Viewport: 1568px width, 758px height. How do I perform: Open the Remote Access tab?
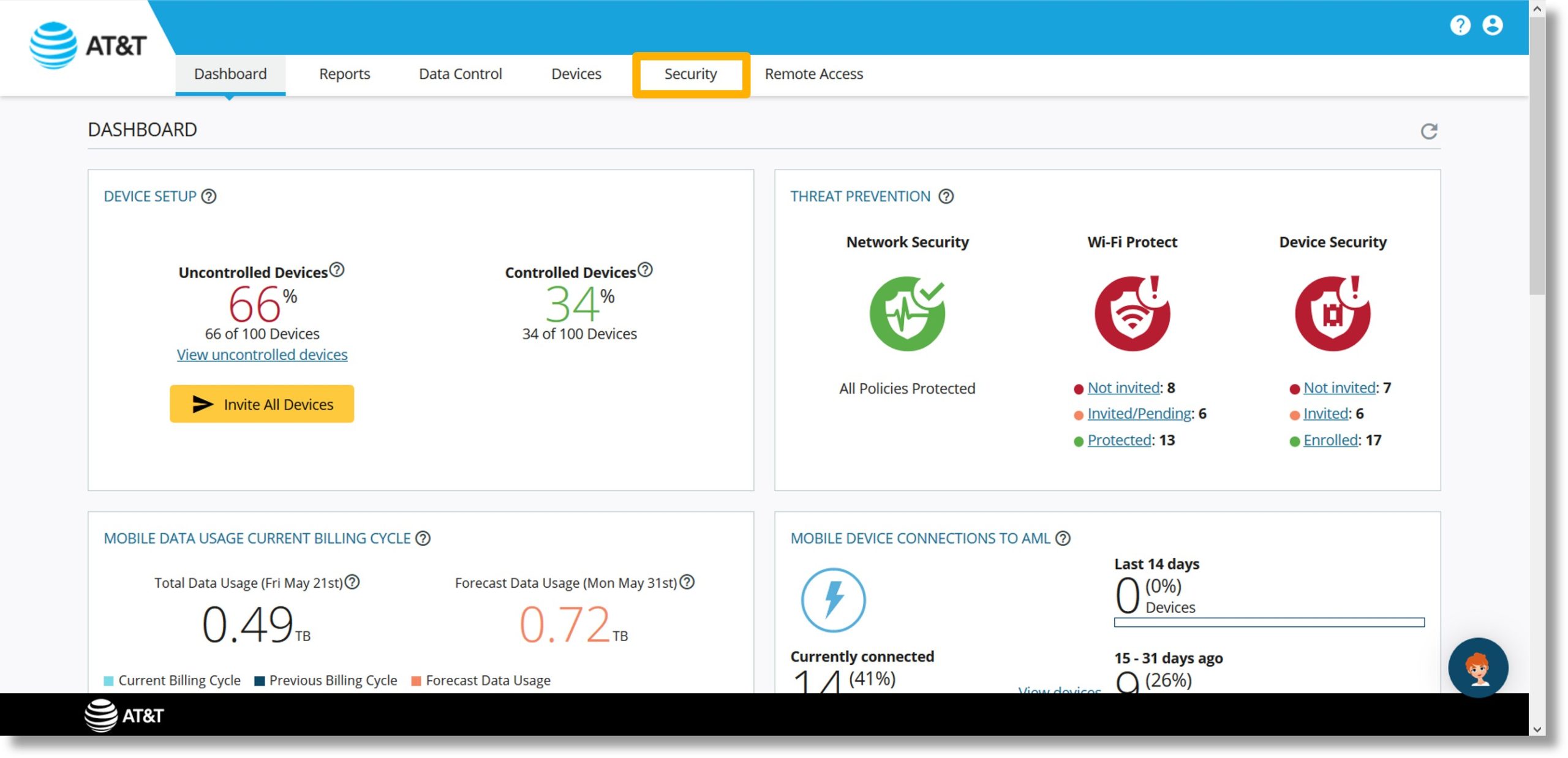coord(814,74)
